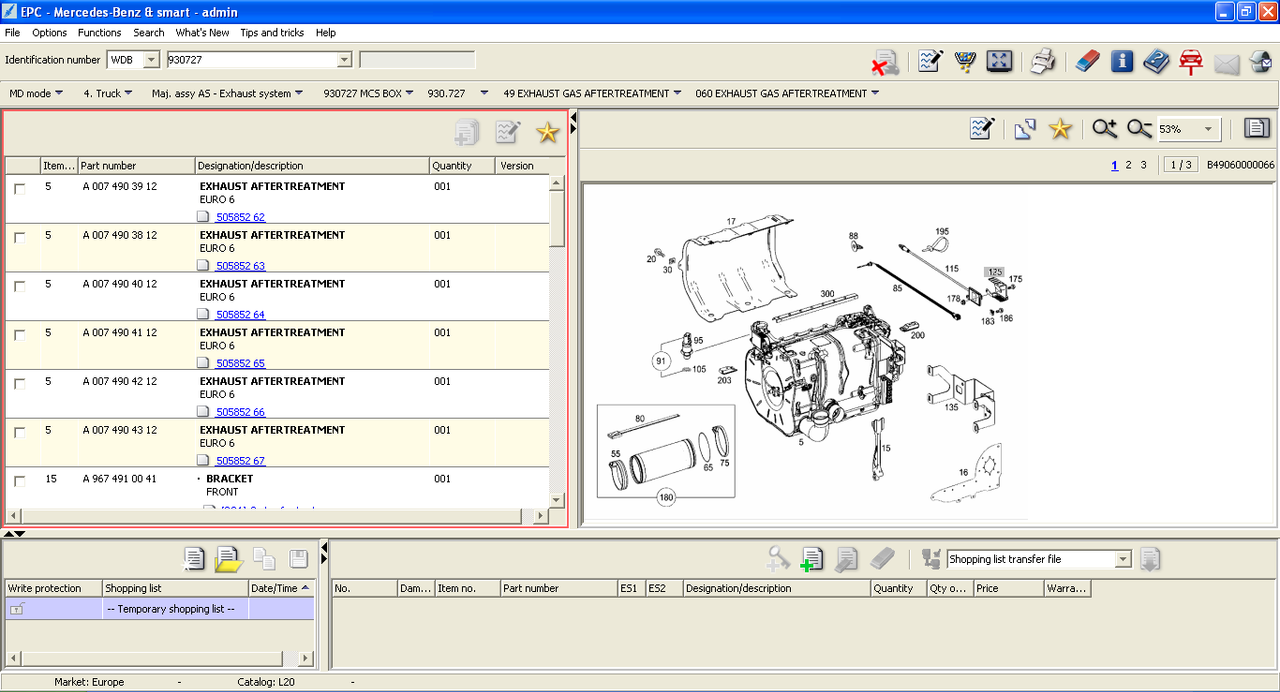1280x692 pixels.
Task: Open footnote link 505852 66
Action: click(x=240, y=412)
